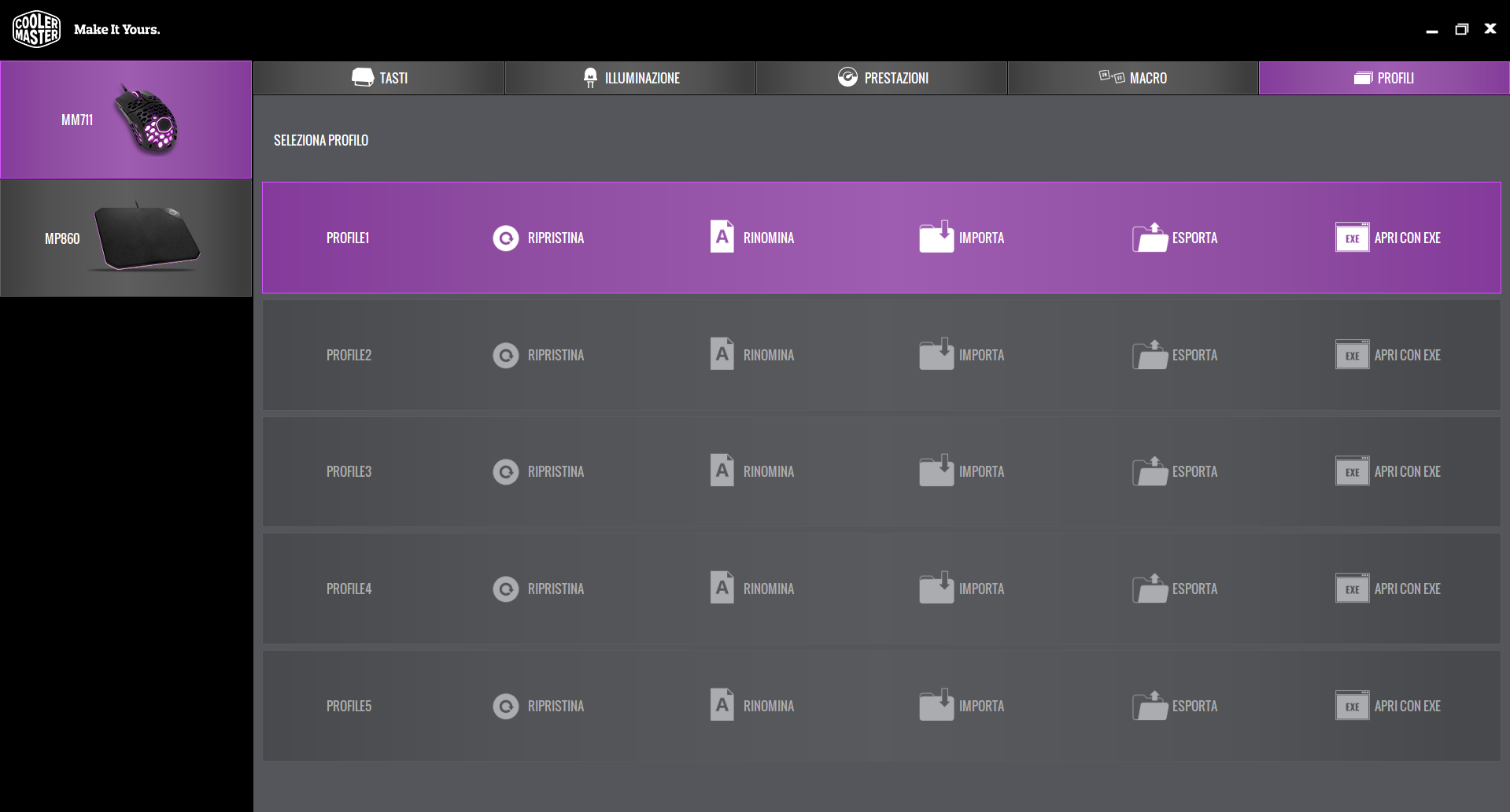Click ESPORTA label for PROFILE1

click(1194, 238)
